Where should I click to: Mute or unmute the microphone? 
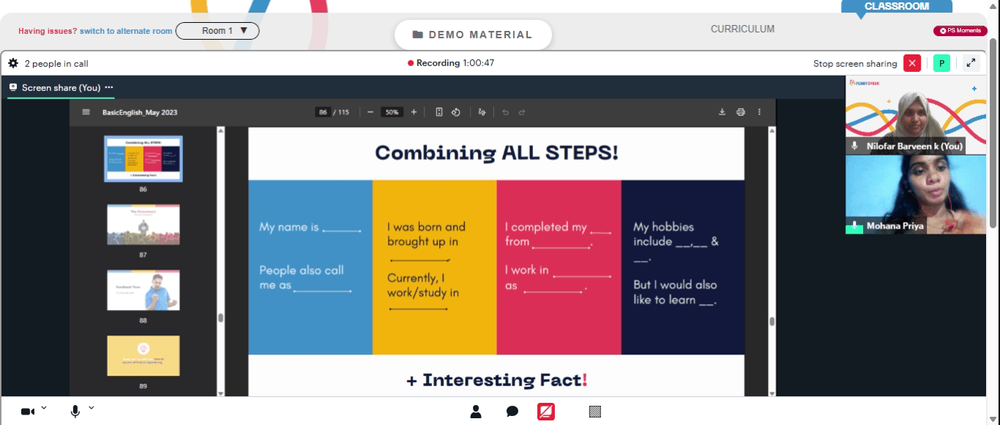(x=75, y=412)
